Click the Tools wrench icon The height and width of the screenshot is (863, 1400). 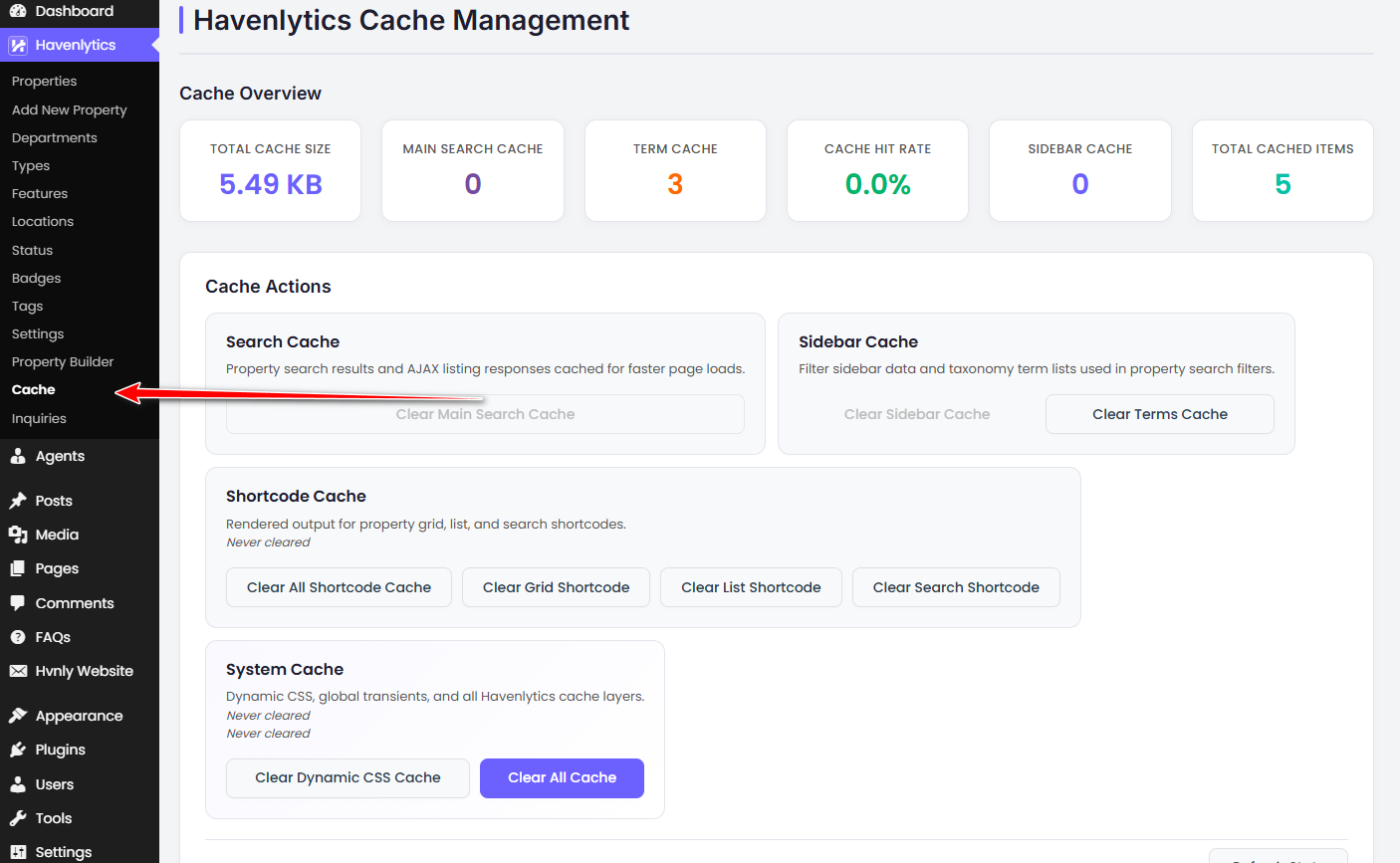coord(18,818)
